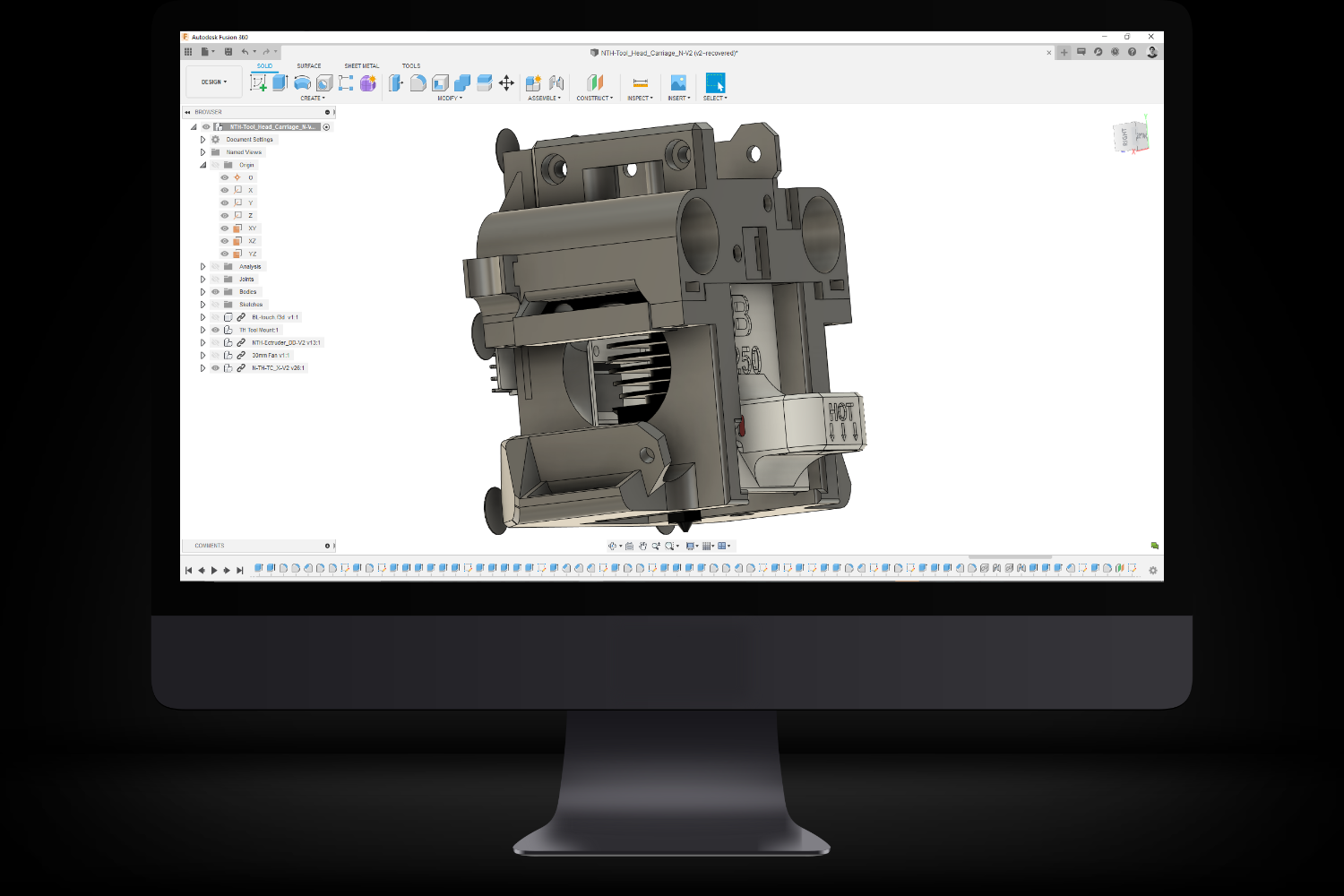The height and width of the screenshot is (896, 1344).
Task: Expand the Joints folder
Action: pyautogui.click(x=202, y=280)
